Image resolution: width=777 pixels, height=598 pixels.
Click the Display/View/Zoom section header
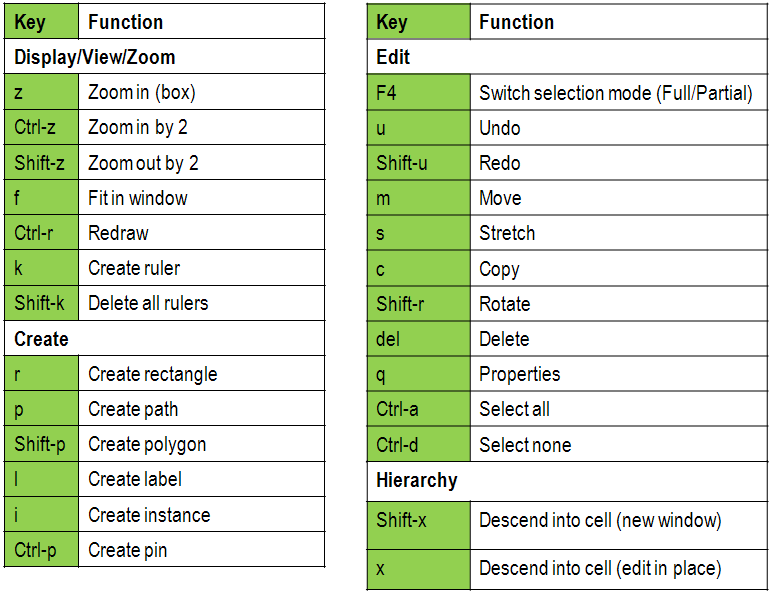click(95, 57)
